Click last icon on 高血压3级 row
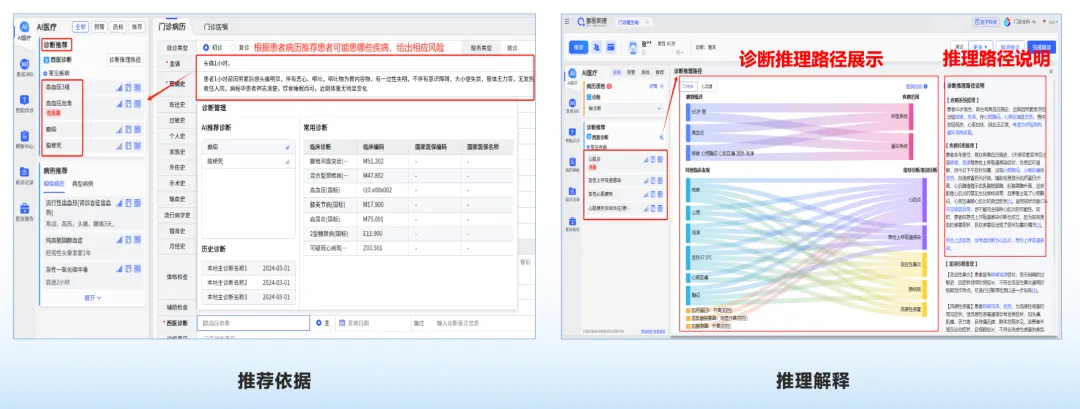The width and height of the screenshot is (1080, 409). coord(137,87)
